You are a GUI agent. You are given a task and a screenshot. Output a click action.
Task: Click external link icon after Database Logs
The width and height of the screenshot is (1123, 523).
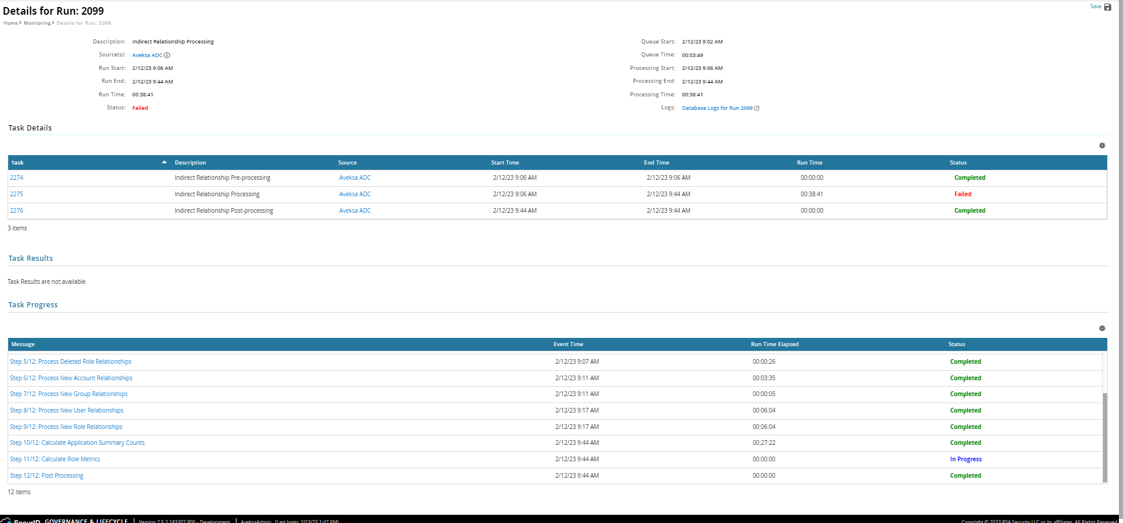757,108
